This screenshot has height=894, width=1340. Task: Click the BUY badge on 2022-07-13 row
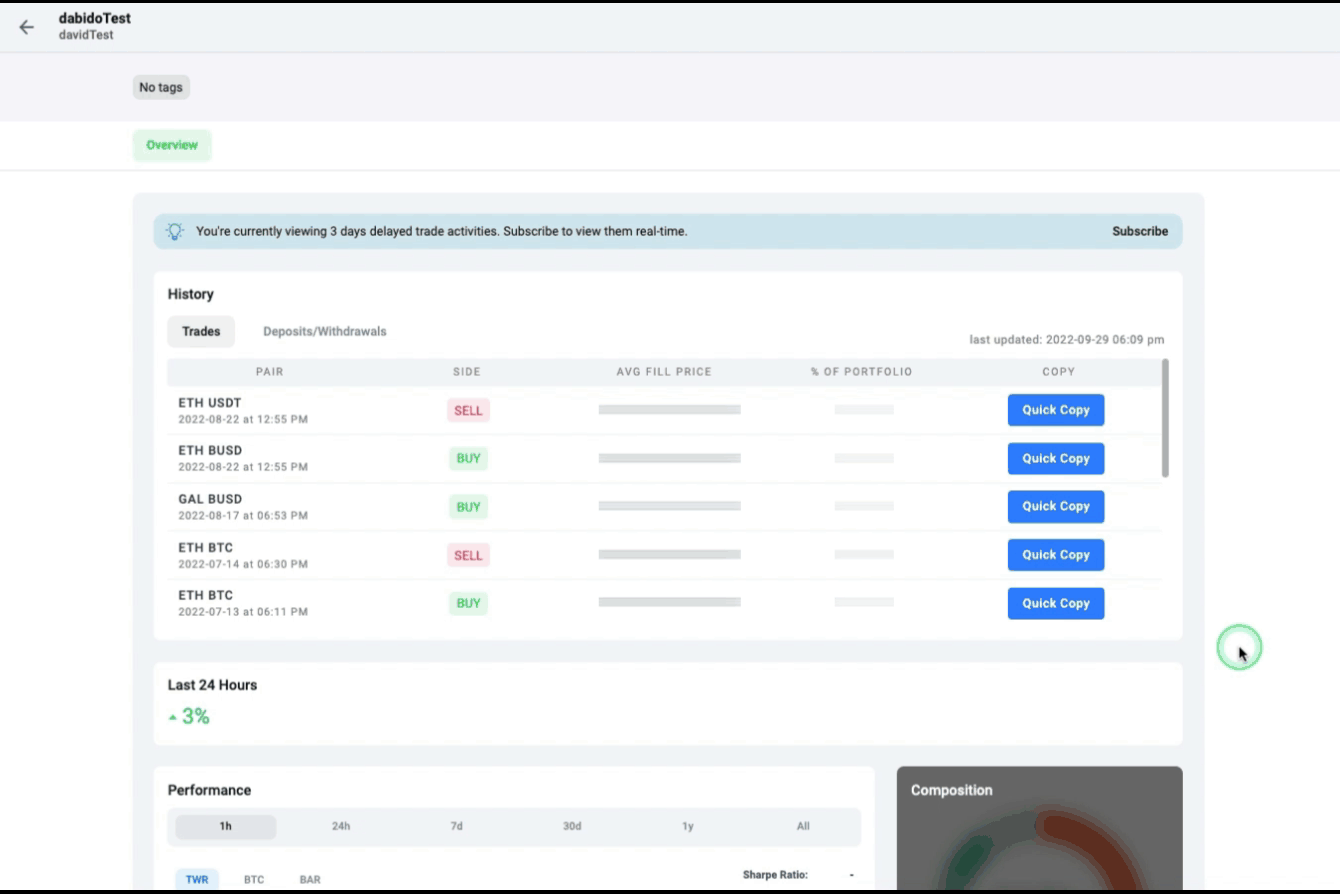(x=468, y=603)
